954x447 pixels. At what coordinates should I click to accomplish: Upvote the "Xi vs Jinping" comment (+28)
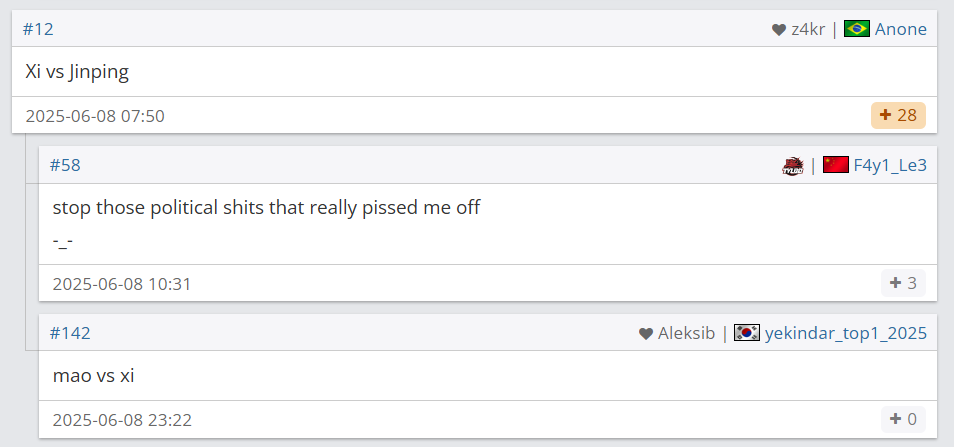(898, 116)
